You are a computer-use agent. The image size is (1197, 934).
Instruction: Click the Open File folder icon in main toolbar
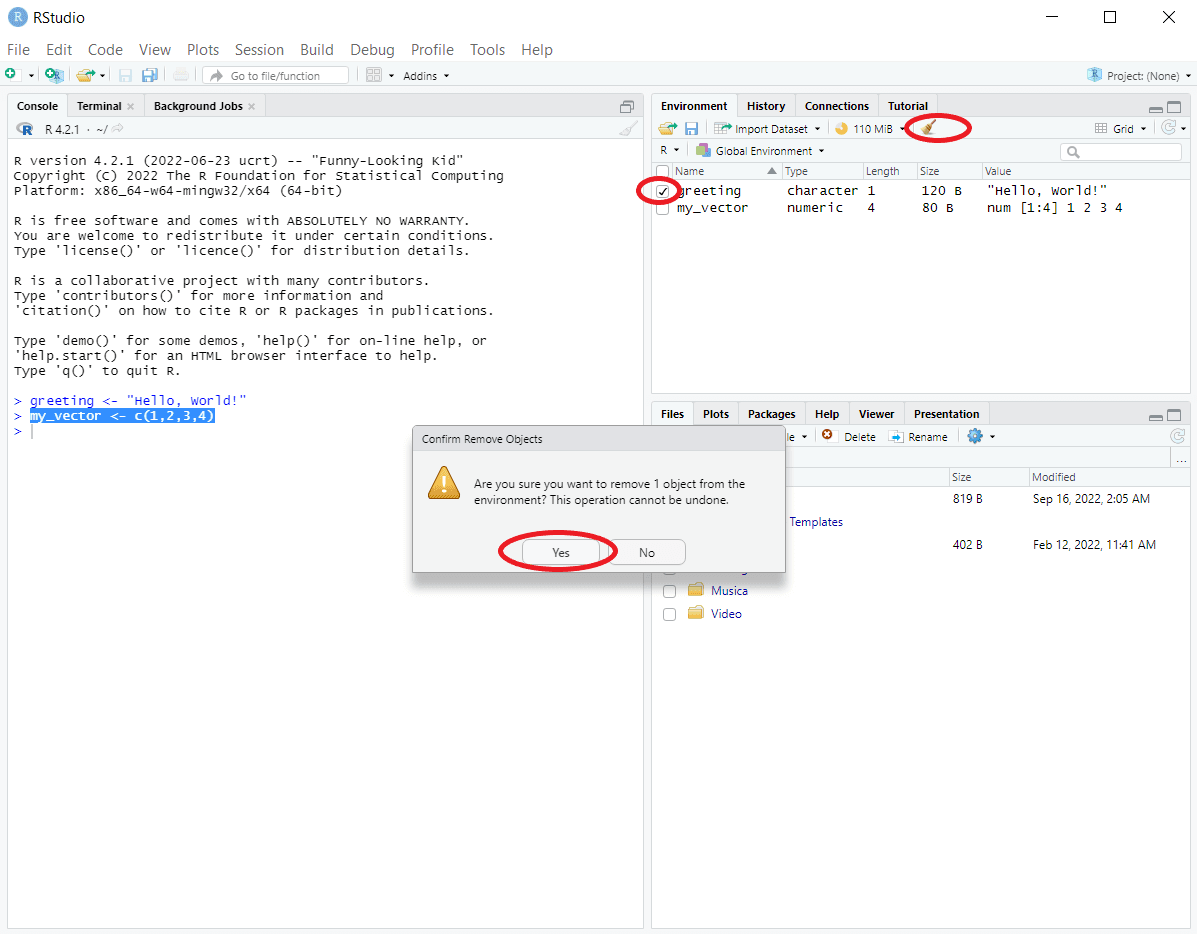click(85, 75)
